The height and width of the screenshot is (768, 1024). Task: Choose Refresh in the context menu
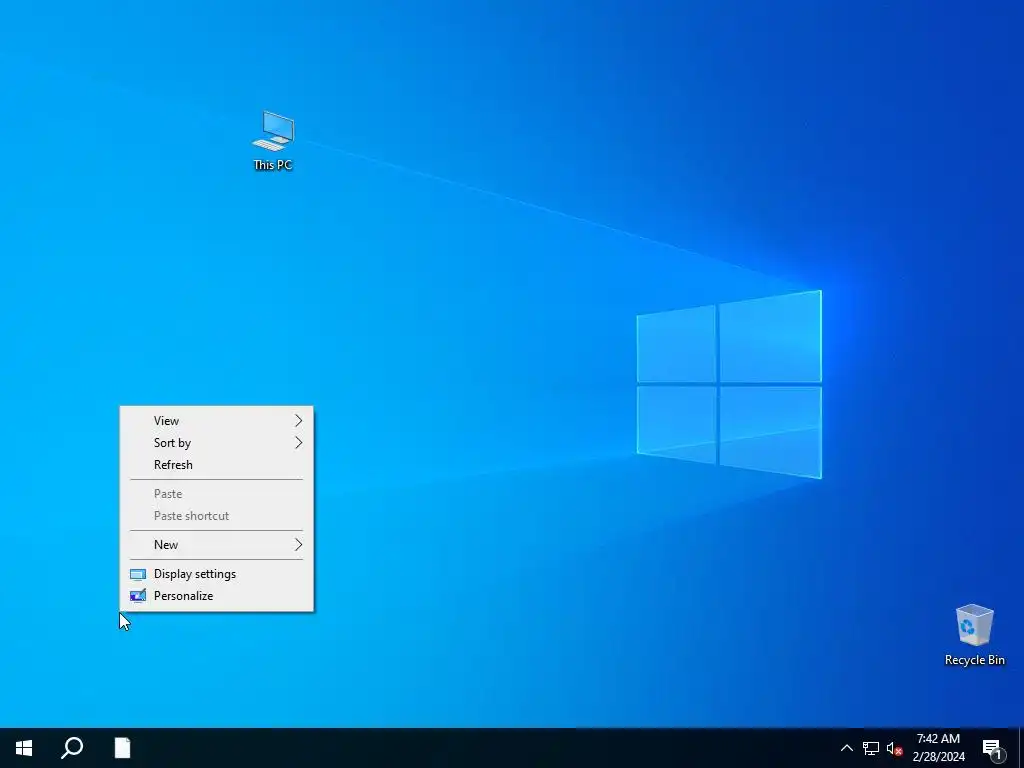(x=216, y=465)
